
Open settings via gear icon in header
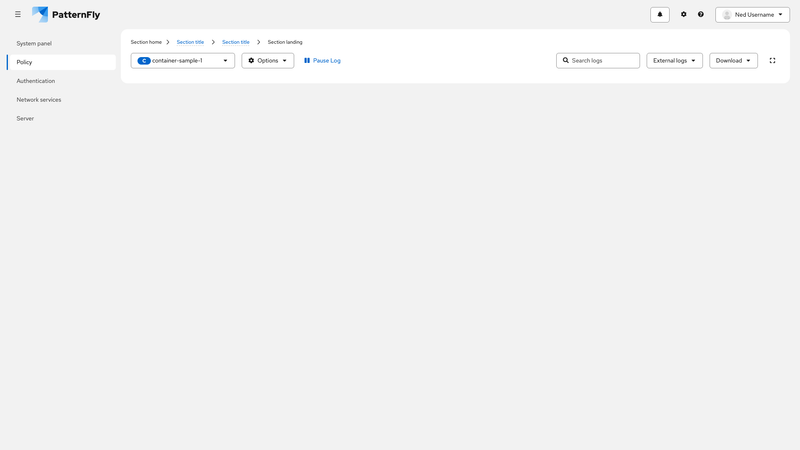tap(684, 15)
